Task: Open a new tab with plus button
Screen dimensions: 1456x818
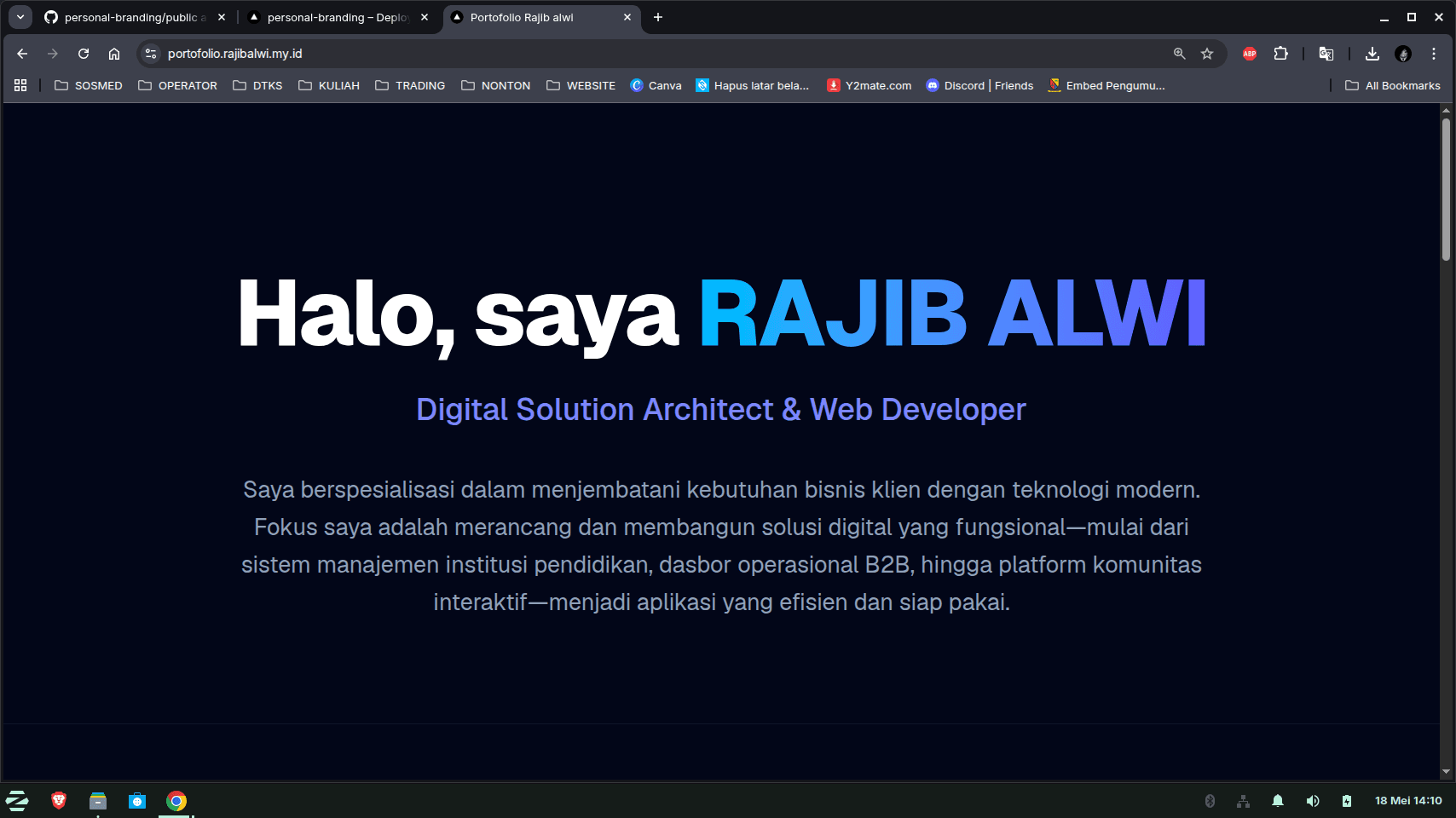Action: (658, 17)
